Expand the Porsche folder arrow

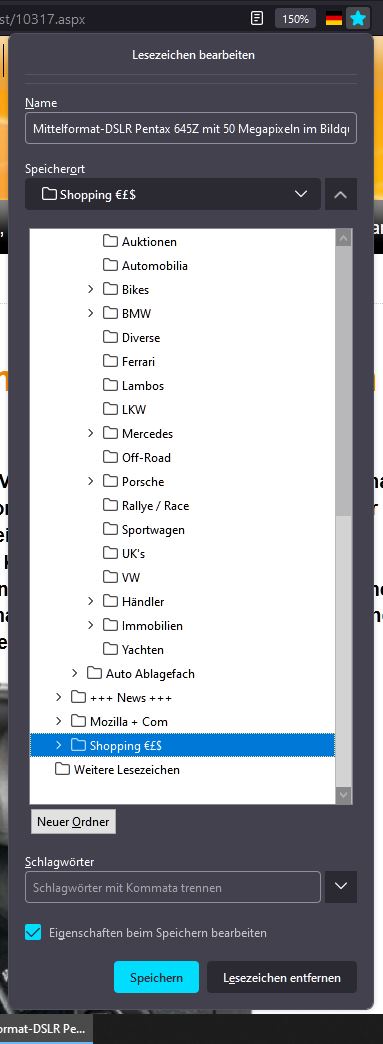[91, 481]
